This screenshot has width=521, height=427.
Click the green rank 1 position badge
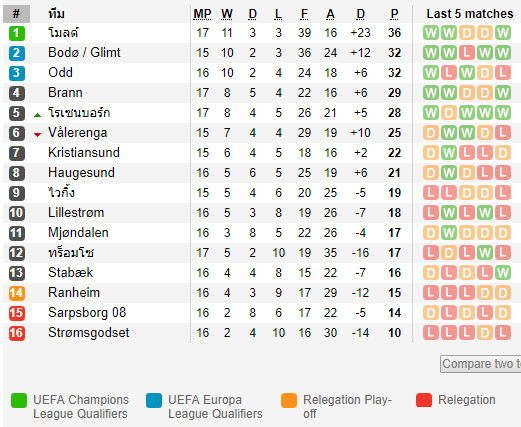[x=17, y=33]
